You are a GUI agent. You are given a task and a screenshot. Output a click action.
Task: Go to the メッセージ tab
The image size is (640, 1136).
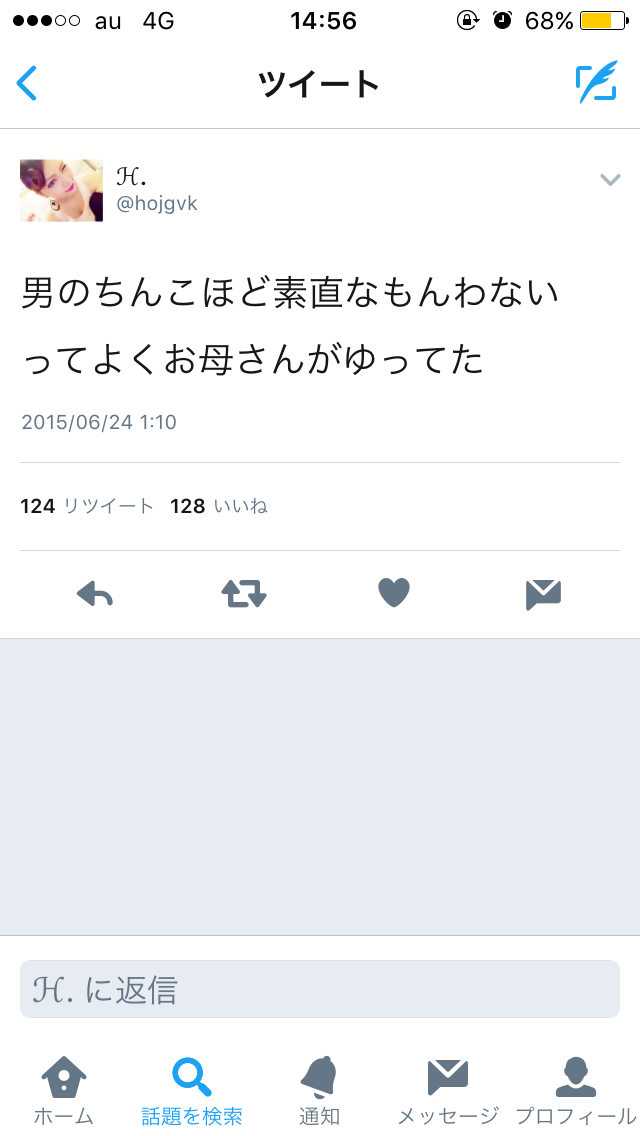click(x=448, y=1090)
